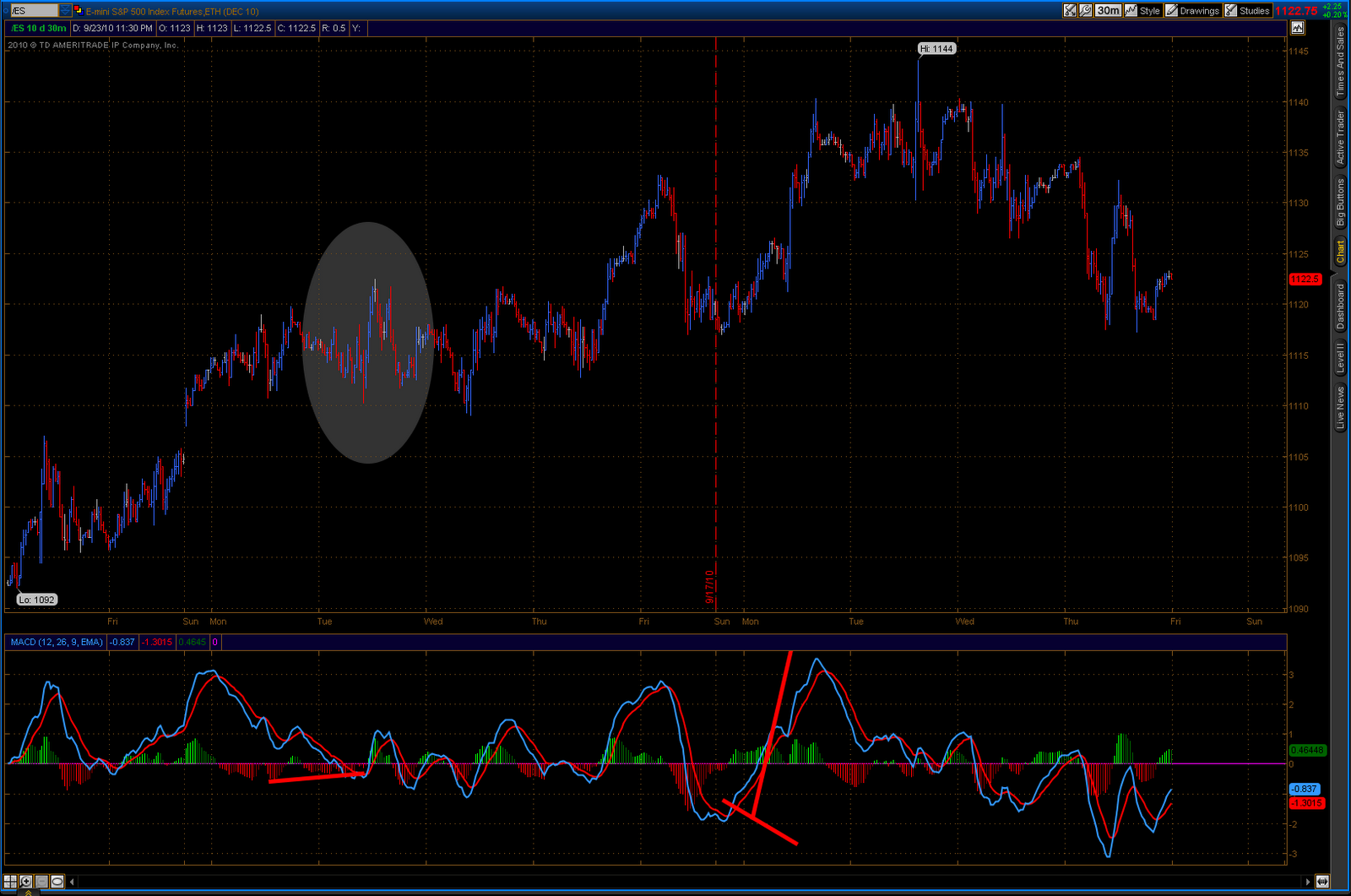The image size is (1351, 896).
Task: Switch to Times And Sales tab
Action: [x=1340, y=62]
